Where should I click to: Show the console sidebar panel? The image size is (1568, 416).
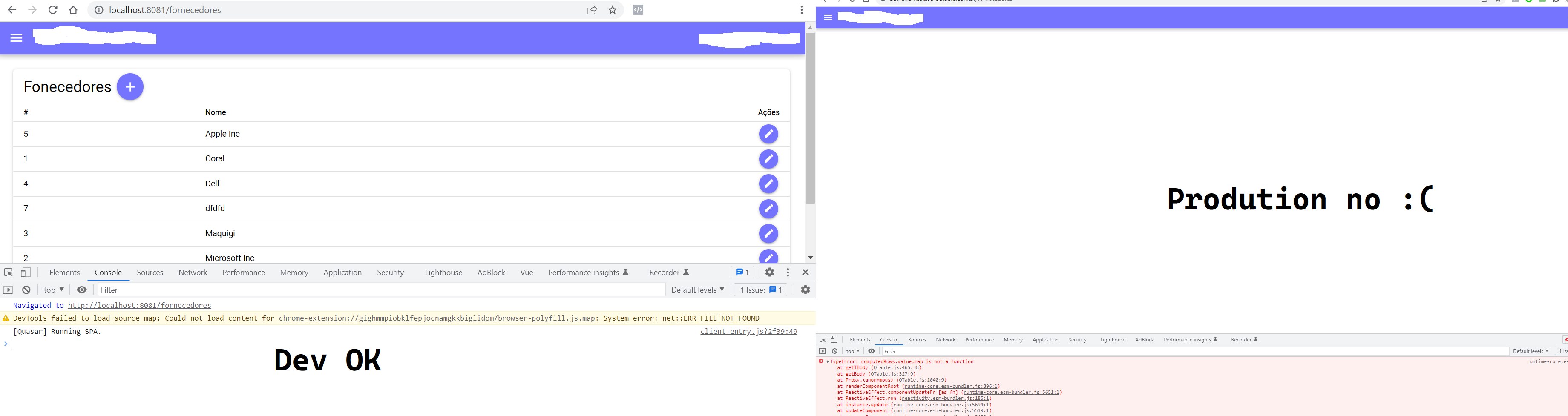click(x=8, y=290)
